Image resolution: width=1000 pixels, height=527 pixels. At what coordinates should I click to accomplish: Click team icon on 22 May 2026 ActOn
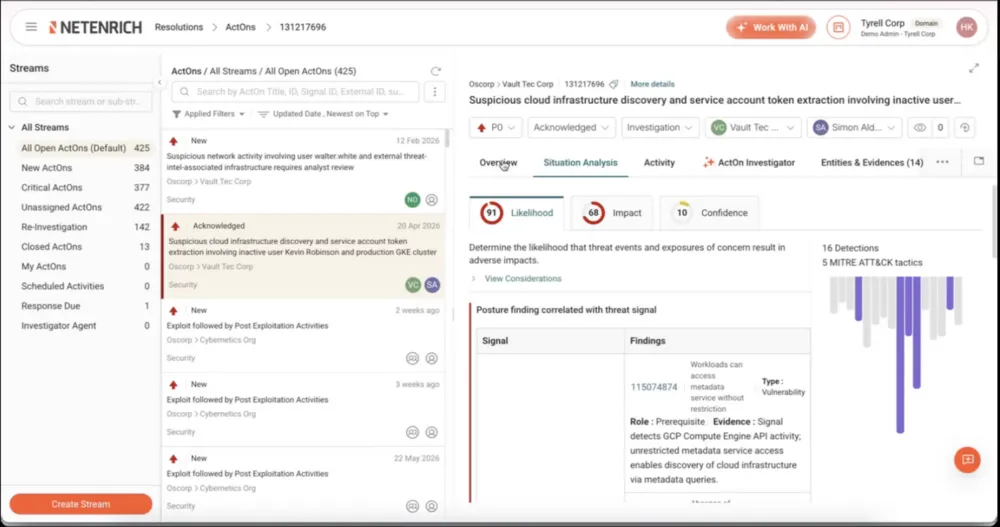(413, 507)
